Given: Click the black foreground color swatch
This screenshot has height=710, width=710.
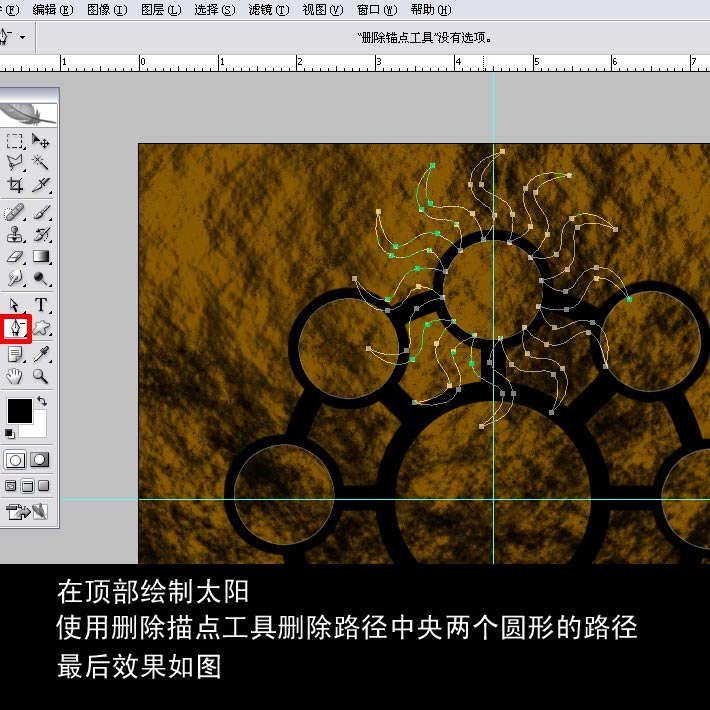Looking at the screenshot, I should pos(19,410).
